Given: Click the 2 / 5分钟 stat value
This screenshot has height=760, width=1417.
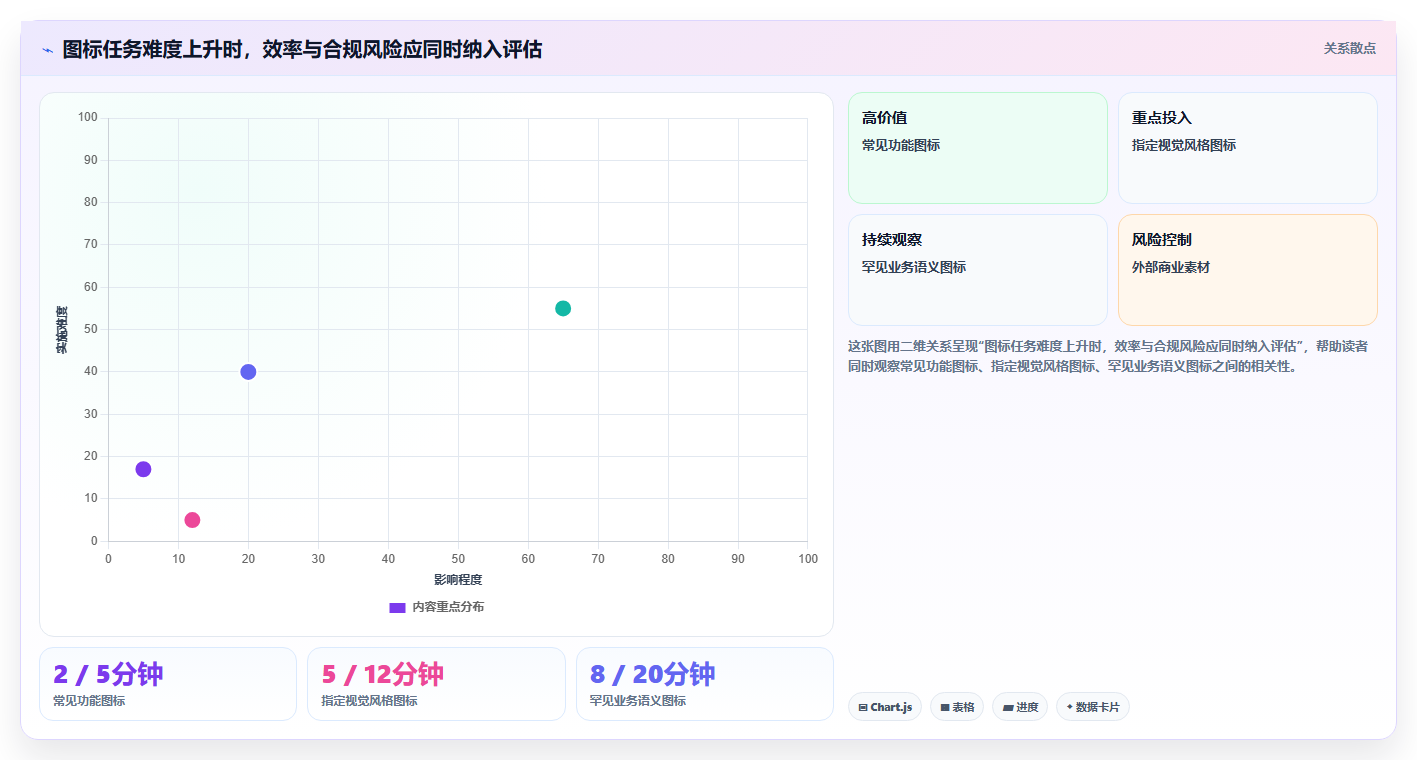Looking at the screenshot, I should point(108,674).
